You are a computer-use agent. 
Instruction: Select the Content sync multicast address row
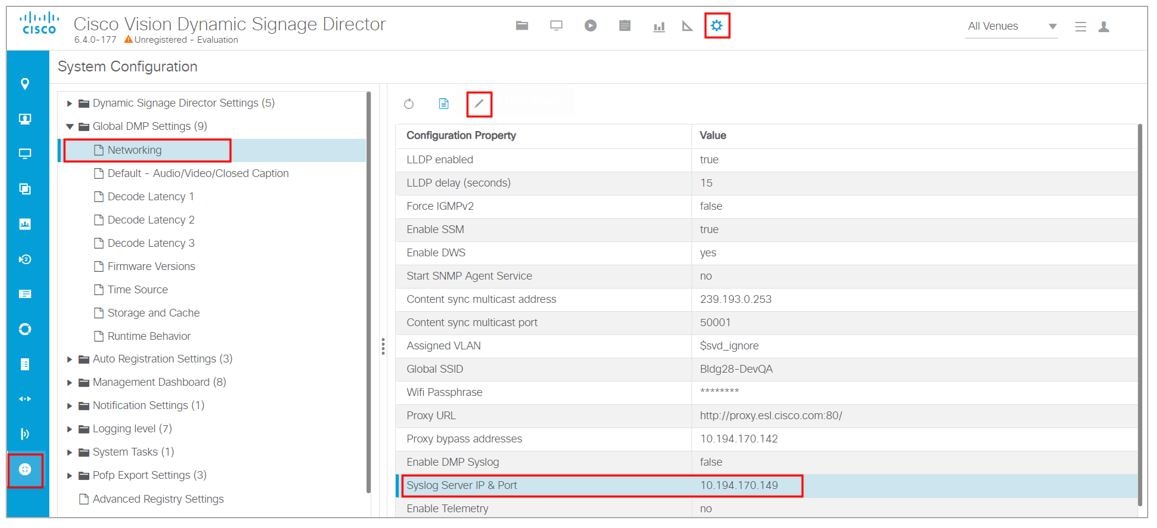pyautogui.click(x=767, y=299)
